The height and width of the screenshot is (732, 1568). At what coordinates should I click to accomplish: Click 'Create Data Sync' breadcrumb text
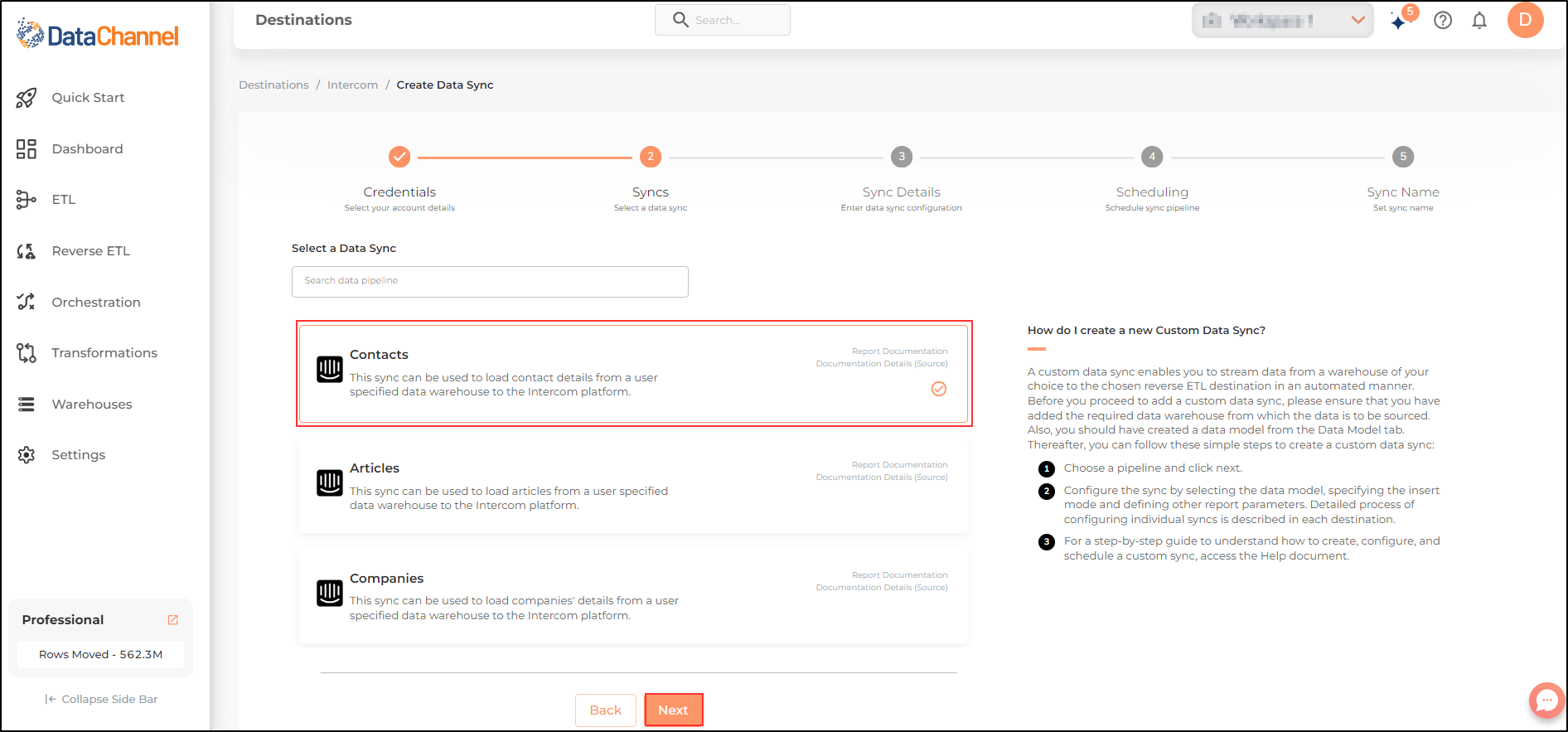point(445,85)
